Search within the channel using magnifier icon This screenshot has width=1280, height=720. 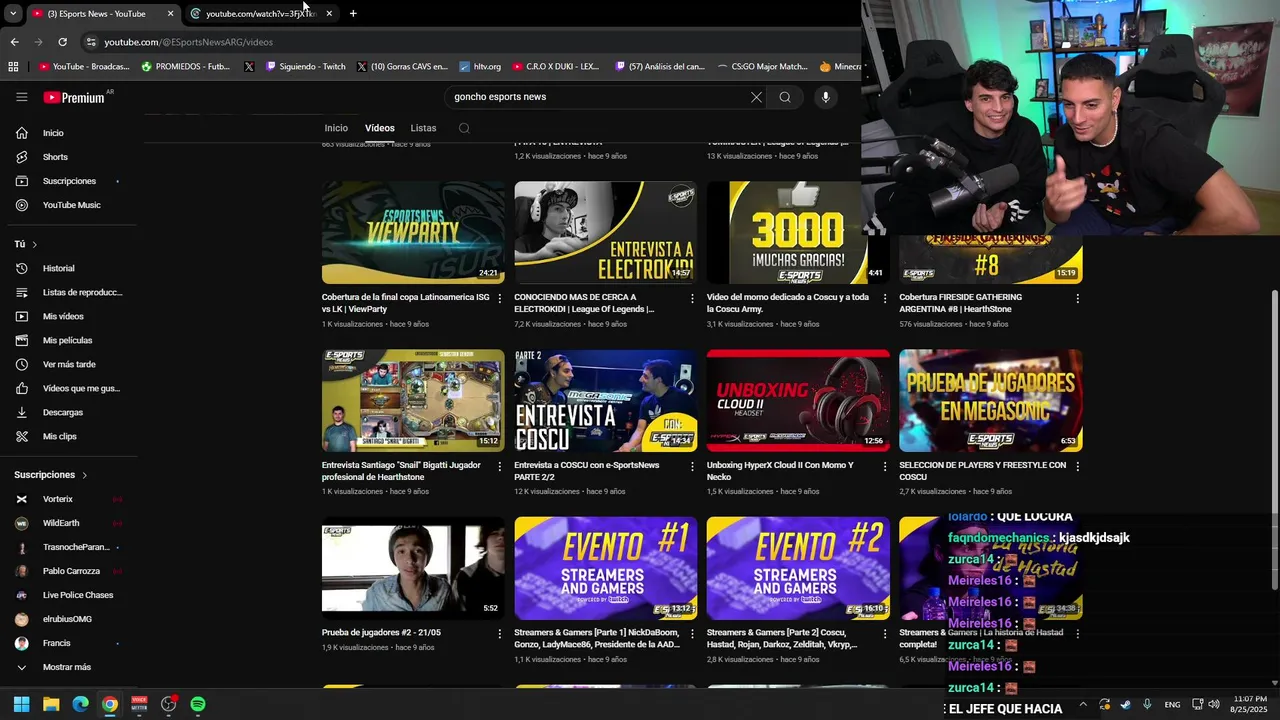(x=464, y=128)
